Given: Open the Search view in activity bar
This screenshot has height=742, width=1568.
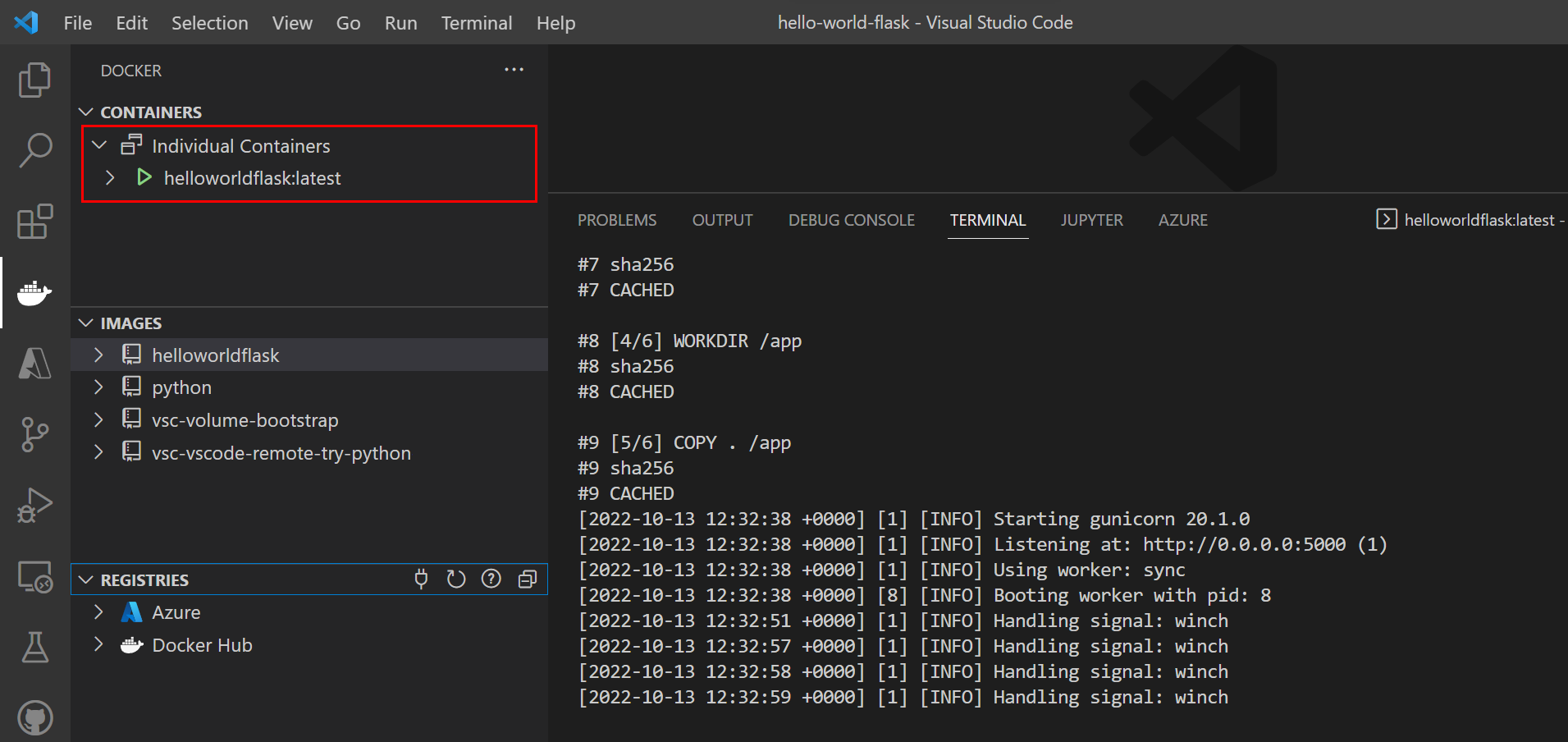Looking at the screenshot, I should coord(34,151).
